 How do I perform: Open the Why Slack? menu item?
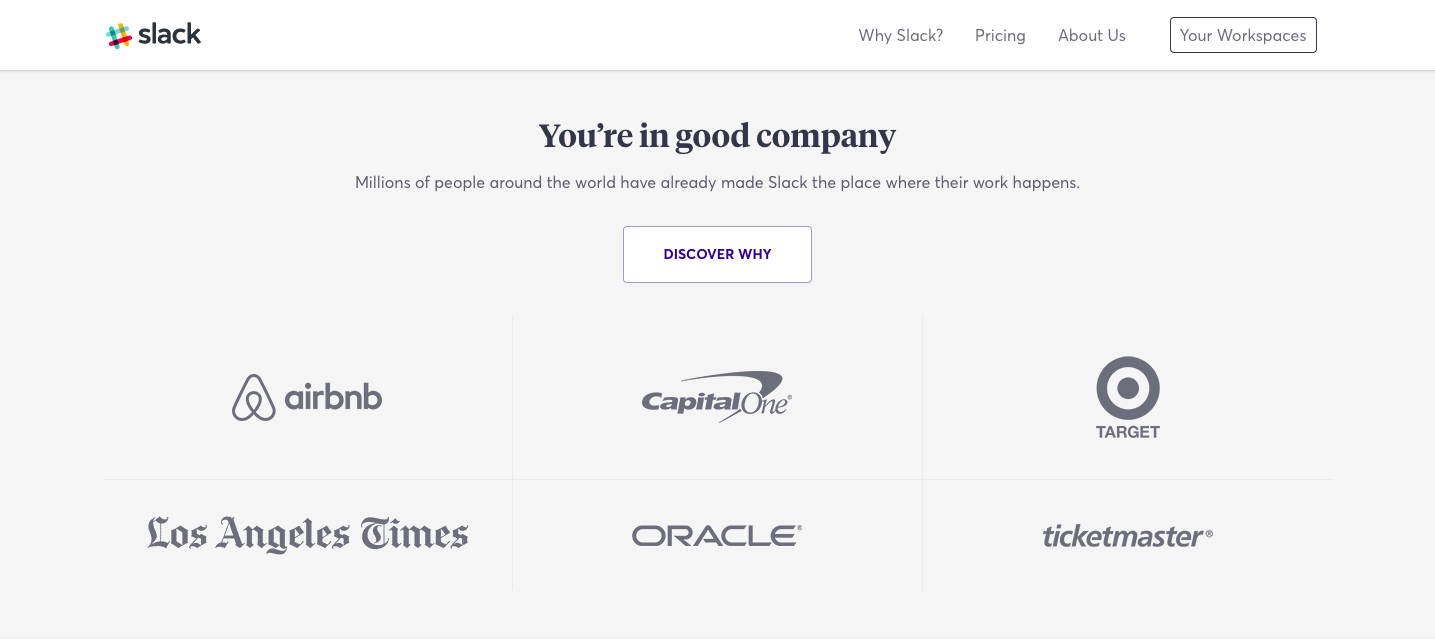click(x=900, y=35)
